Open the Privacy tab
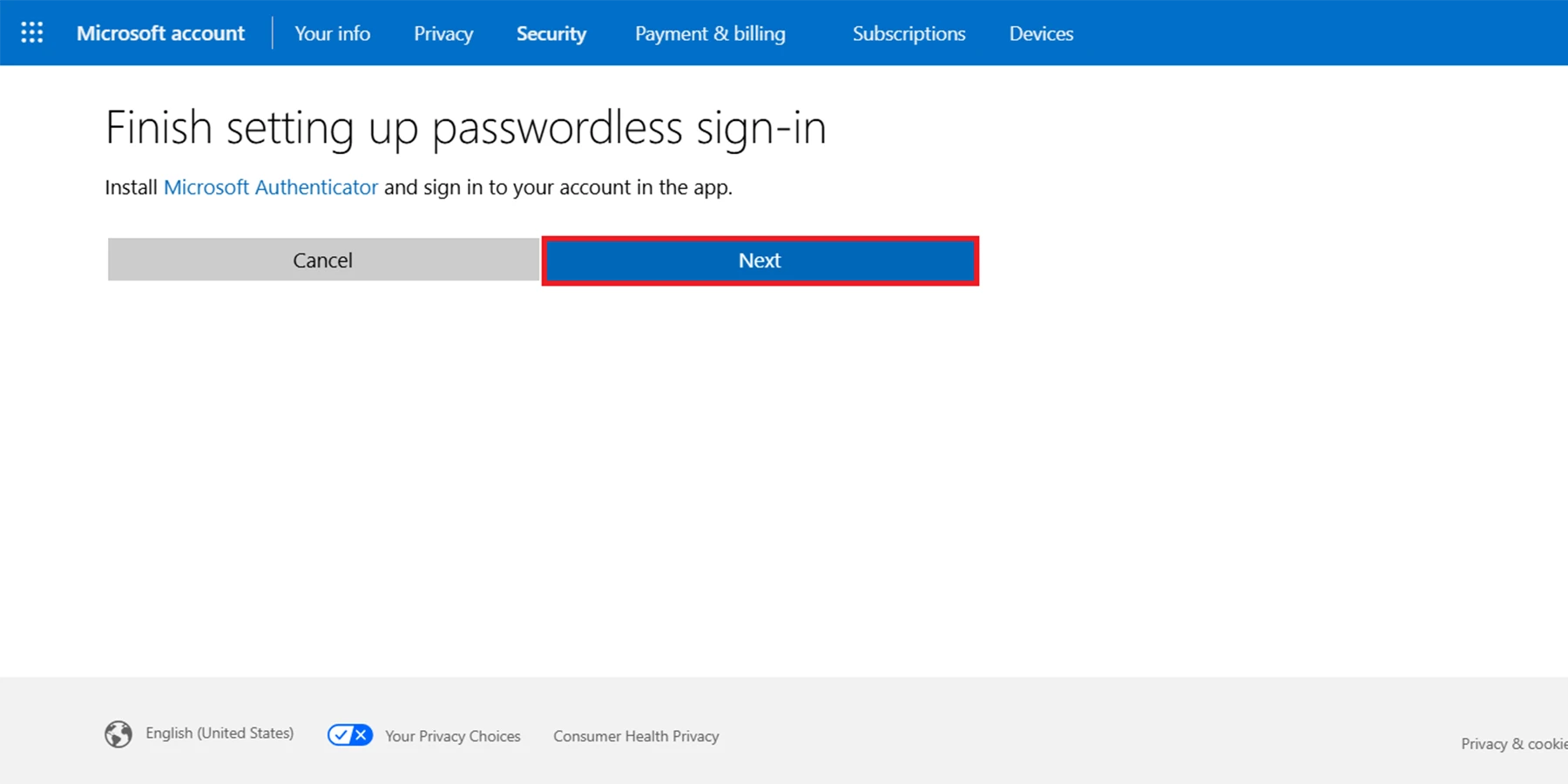 tap(443, 33)
